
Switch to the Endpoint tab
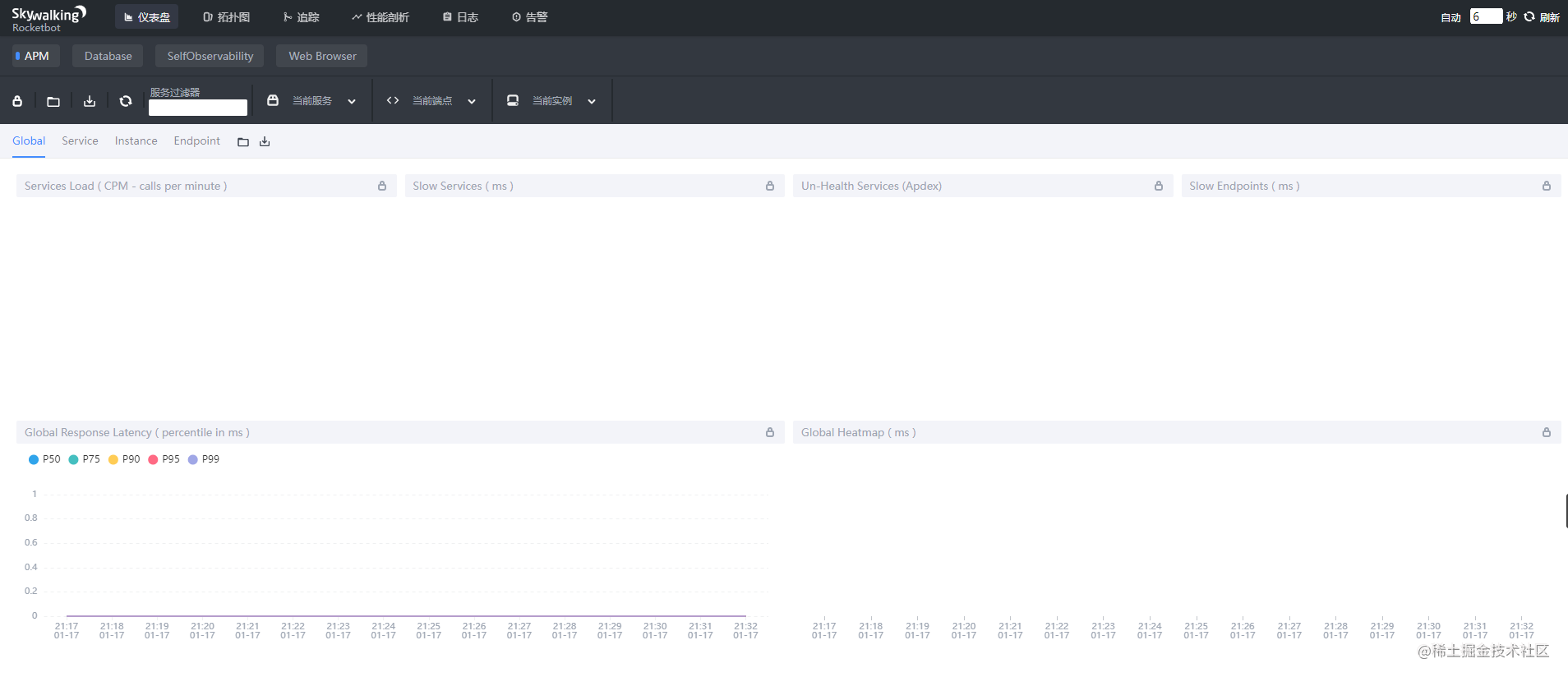196,141
